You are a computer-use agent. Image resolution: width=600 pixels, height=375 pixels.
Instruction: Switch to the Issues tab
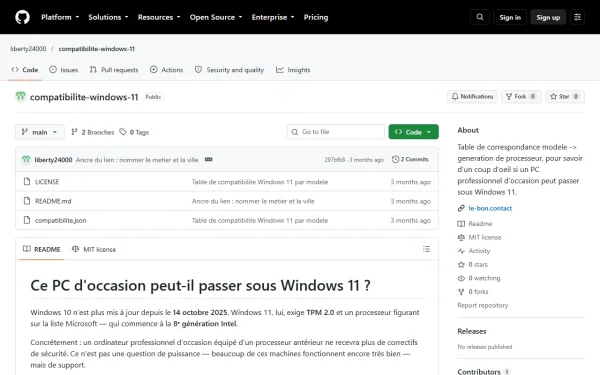tap(64, 70)
